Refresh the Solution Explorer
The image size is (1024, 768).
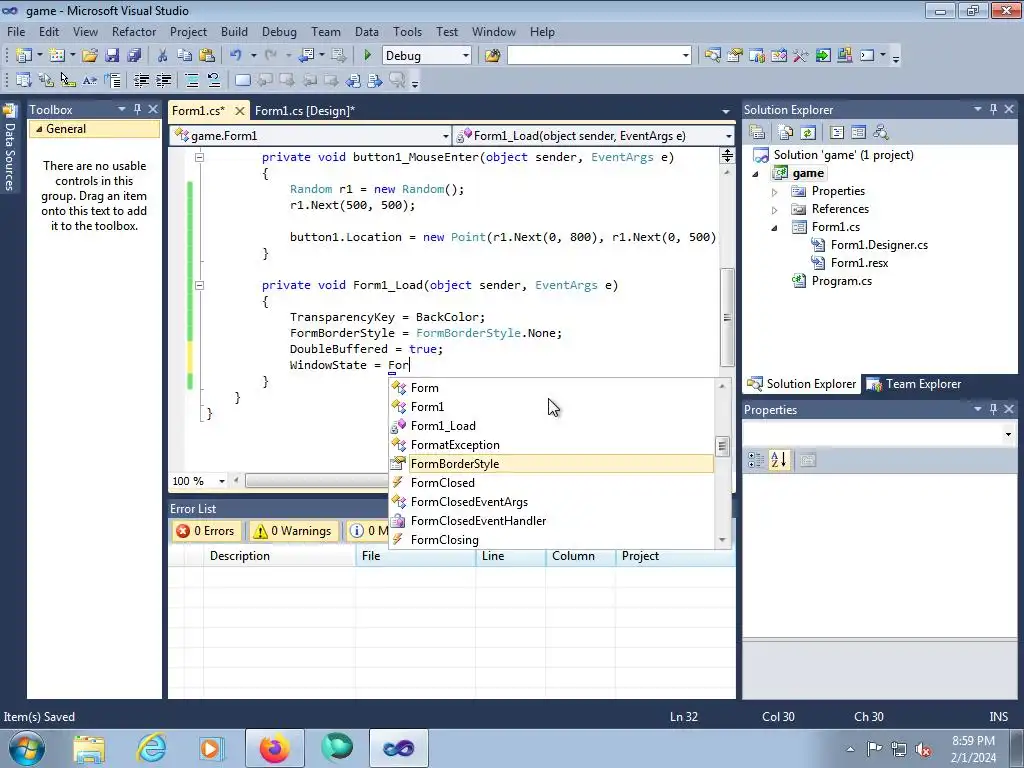click(x=808, y=133)
